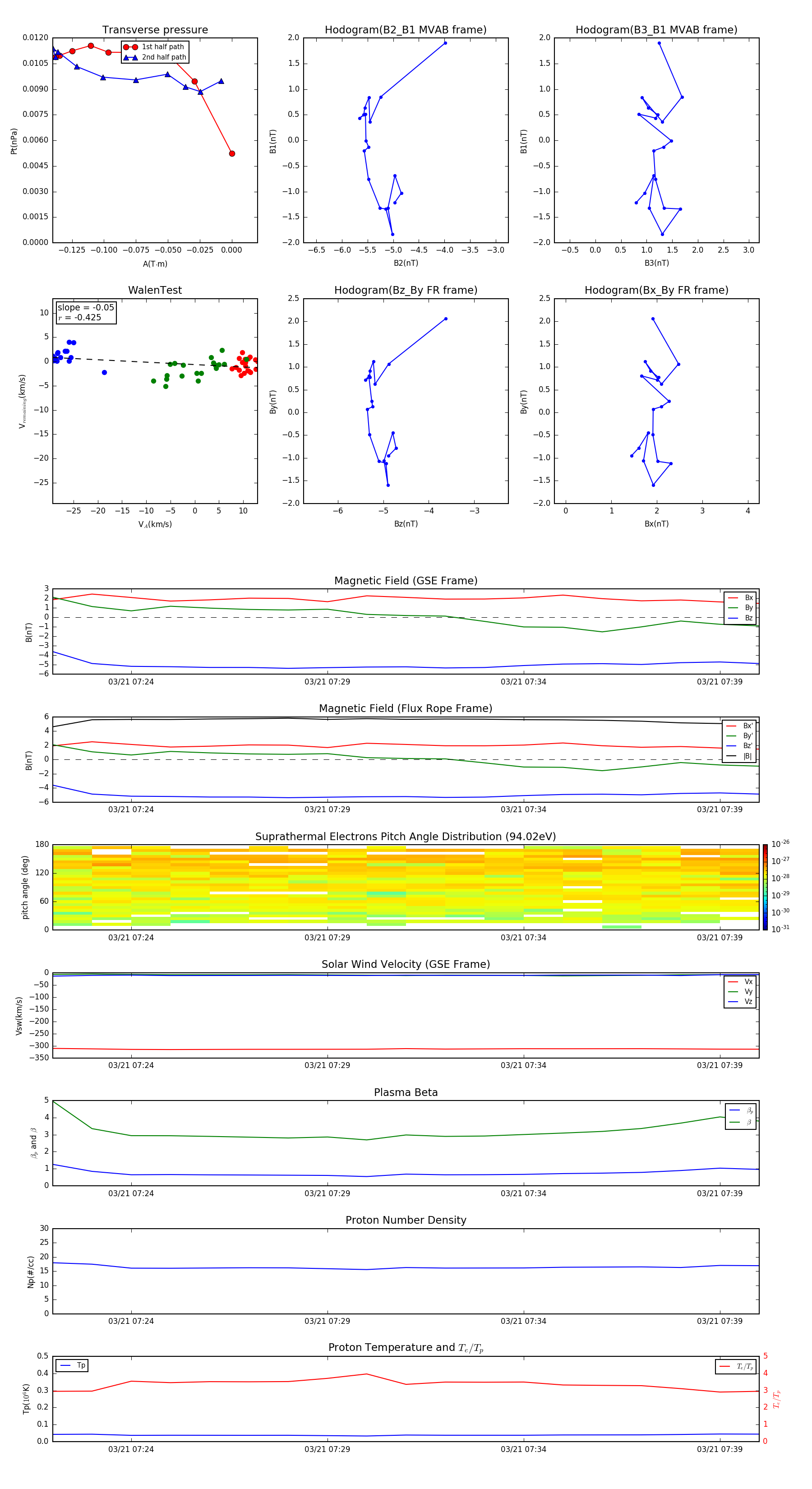Click the '0.0120' tick on Transverse pressure
This screenshot has height=1489, width=812.
[x=35, y=37]
